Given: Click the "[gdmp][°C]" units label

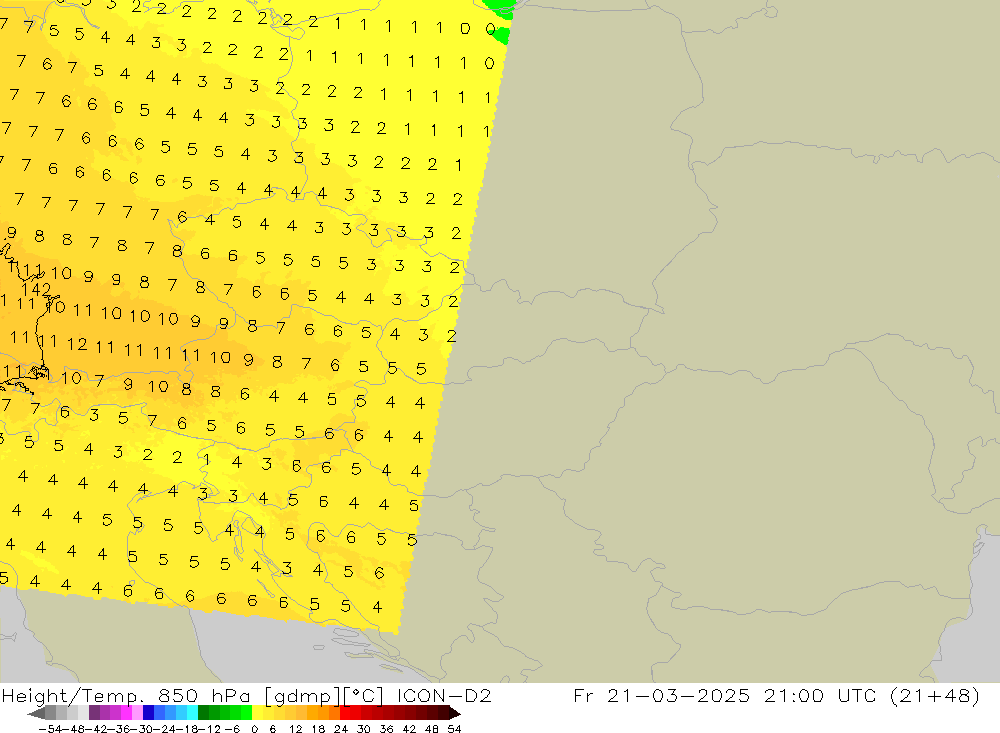Looking at the screenshot, I should click(323, 695).
